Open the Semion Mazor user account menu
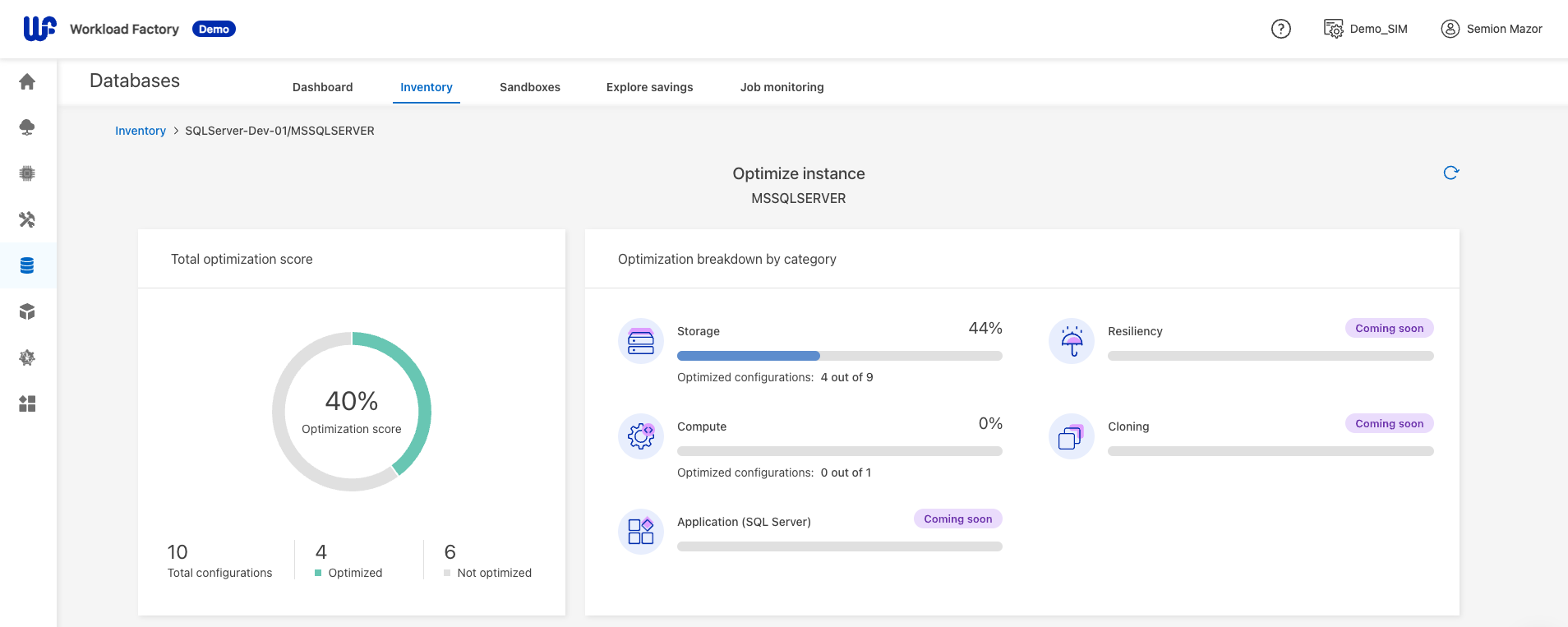1568x627 pixels. pos(1492,29)
